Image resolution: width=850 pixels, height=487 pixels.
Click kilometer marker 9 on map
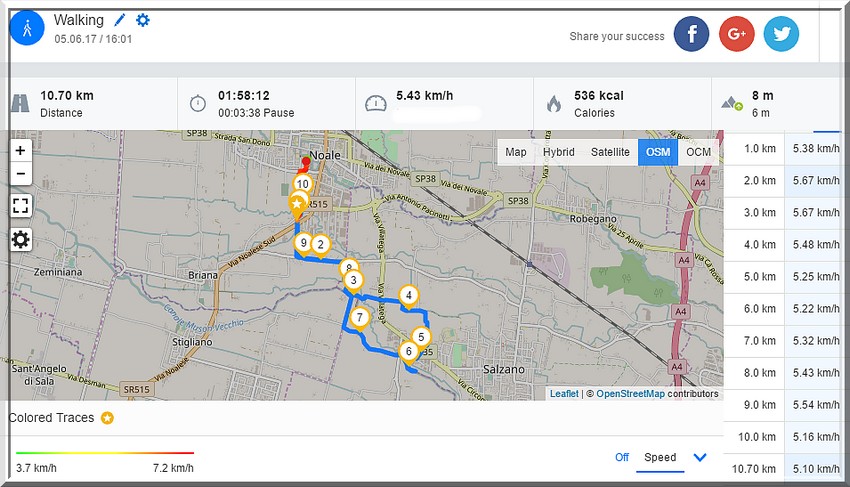[304, 243]
